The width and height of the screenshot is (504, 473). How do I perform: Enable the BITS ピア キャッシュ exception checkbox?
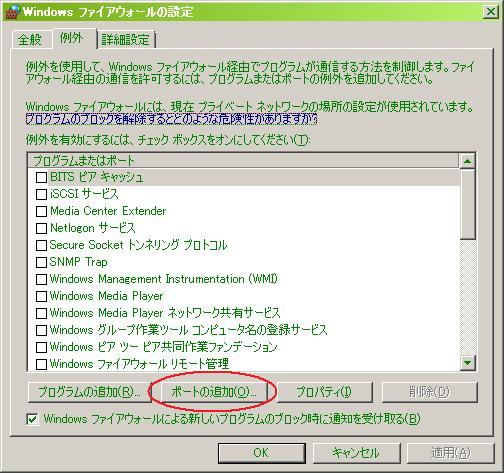tap(41, 177)
